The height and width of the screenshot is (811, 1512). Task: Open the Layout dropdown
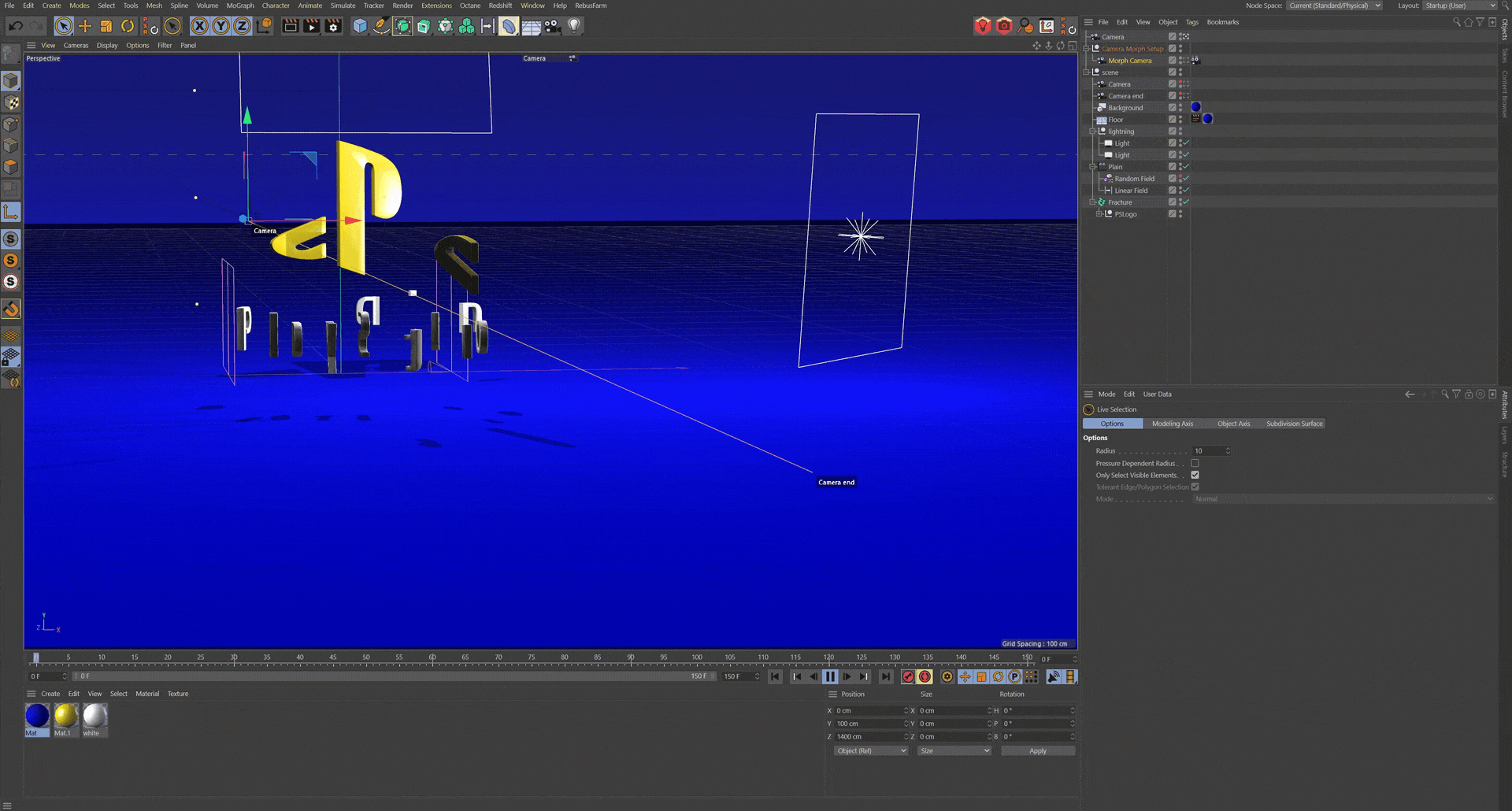(x=1459, y=6)
